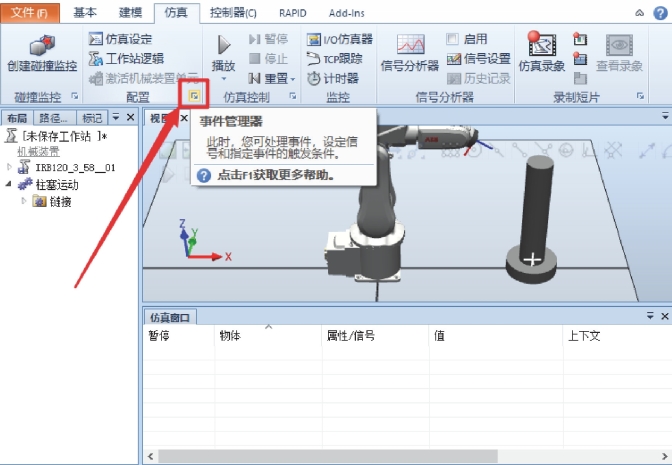Open TCP跟踪 settings
Viewport: 672px width, 465px height.
pyautogui.click(x=334, y=58)
